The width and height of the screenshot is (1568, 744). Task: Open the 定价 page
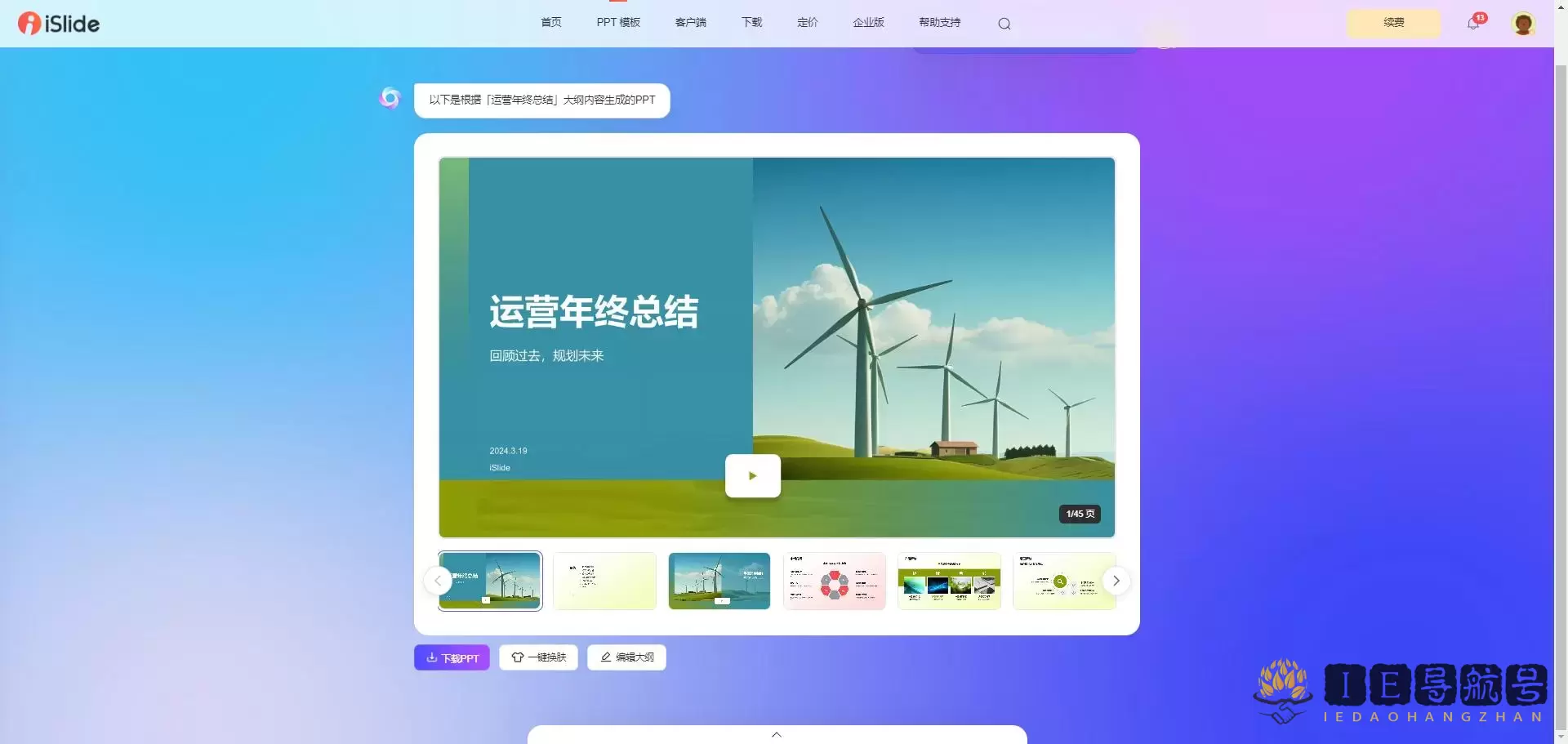(x=807, y=23)
